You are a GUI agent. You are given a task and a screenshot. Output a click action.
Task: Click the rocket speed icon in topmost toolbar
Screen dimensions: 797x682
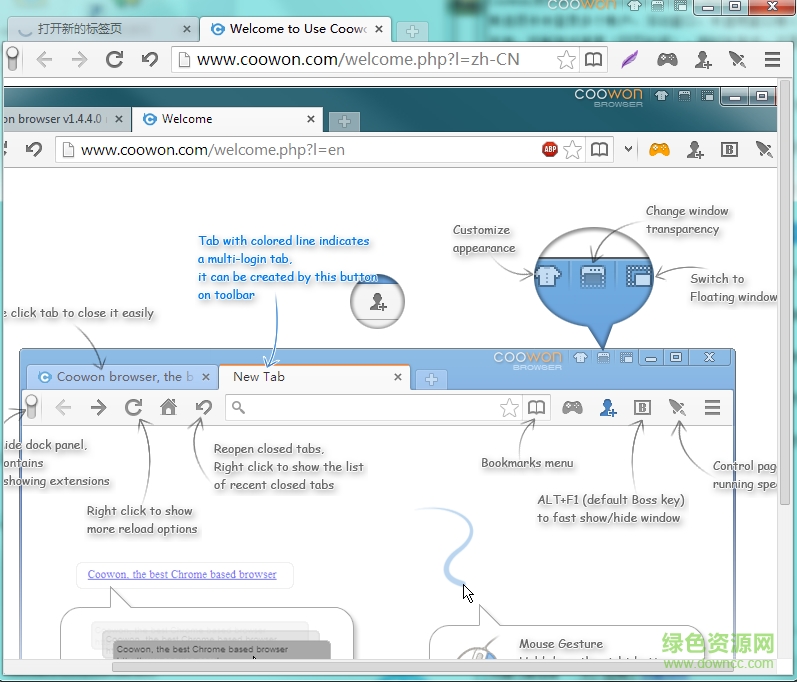(737, 59)
